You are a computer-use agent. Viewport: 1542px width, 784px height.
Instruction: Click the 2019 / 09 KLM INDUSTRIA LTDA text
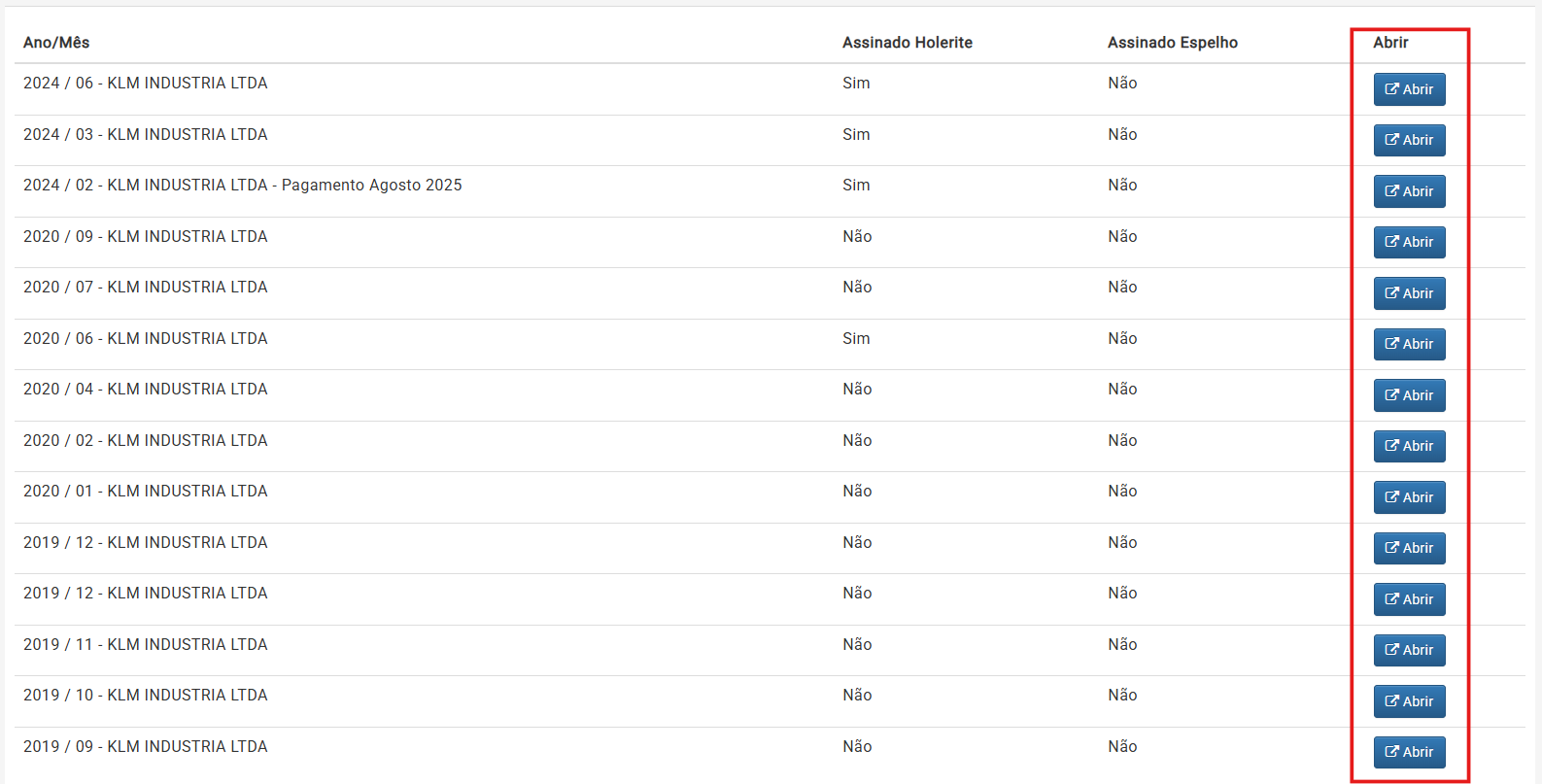click(x=145, y=747)
